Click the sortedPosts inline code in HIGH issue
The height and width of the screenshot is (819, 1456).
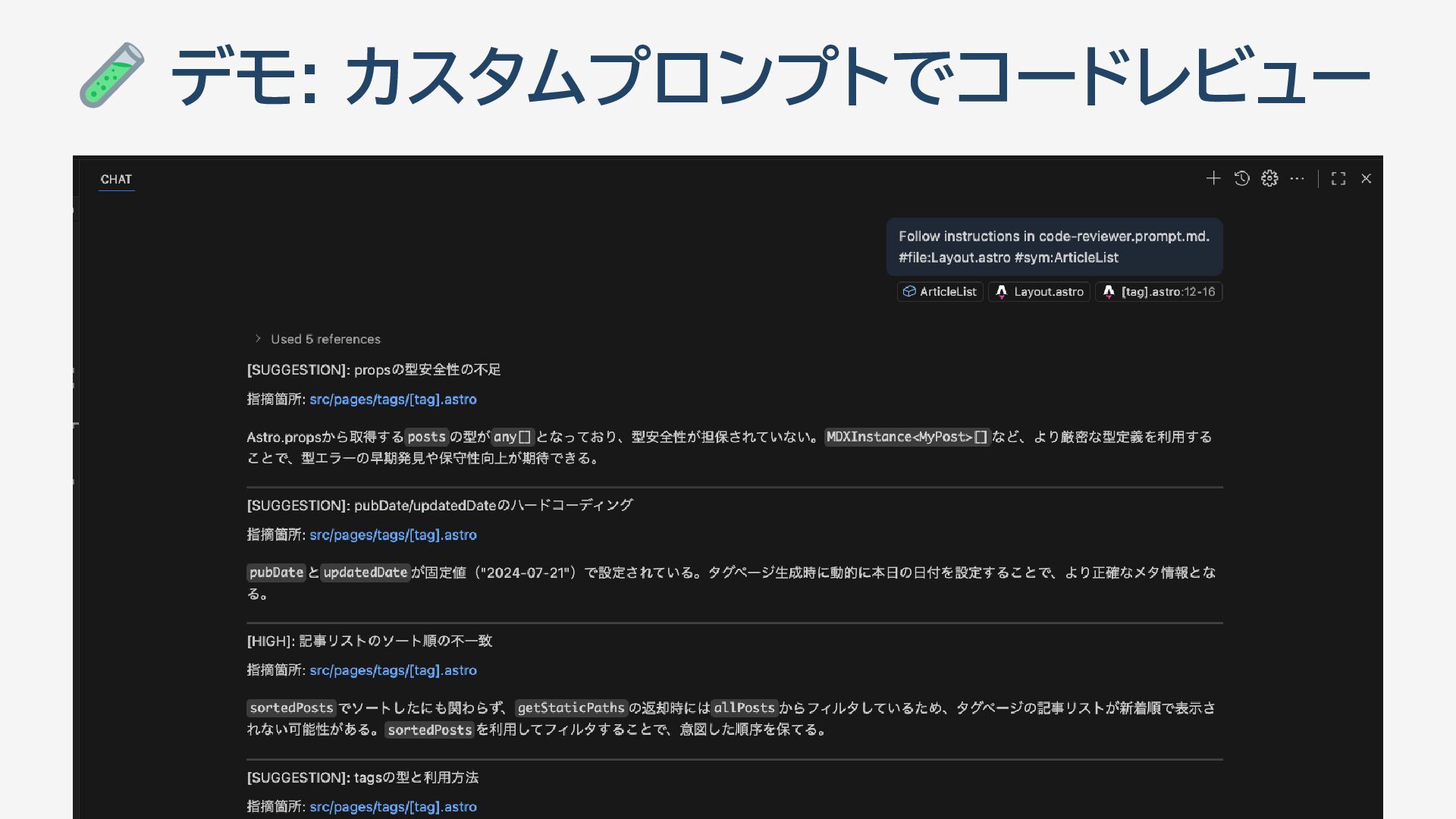tap(291, 708)
